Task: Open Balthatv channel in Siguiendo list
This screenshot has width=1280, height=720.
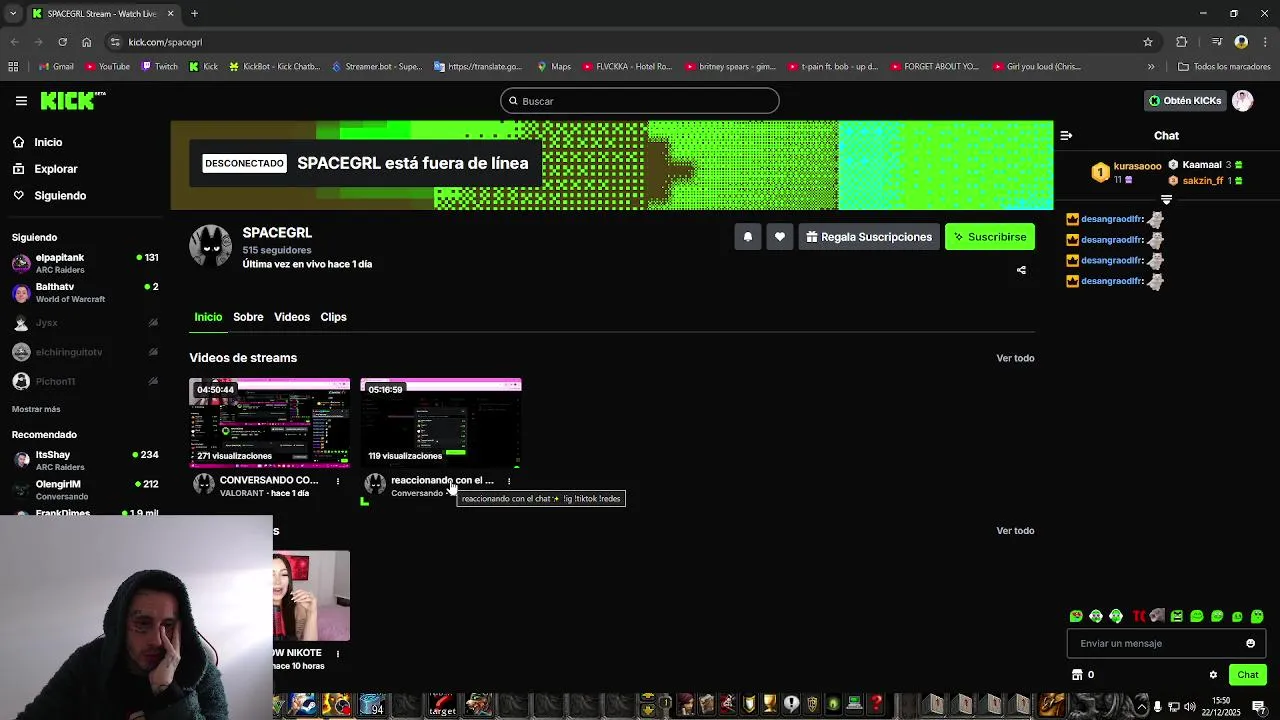Action: [85, 293]
